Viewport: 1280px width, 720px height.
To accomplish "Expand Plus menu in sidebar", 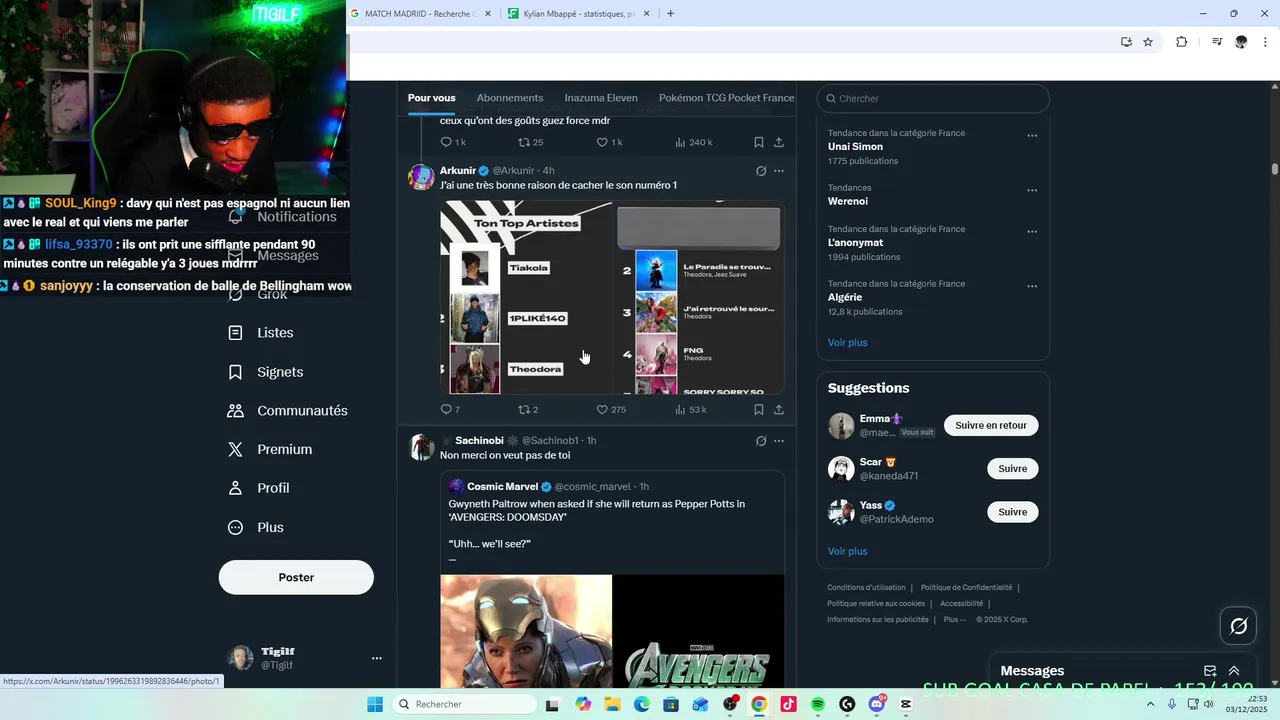I will [256, 527].
